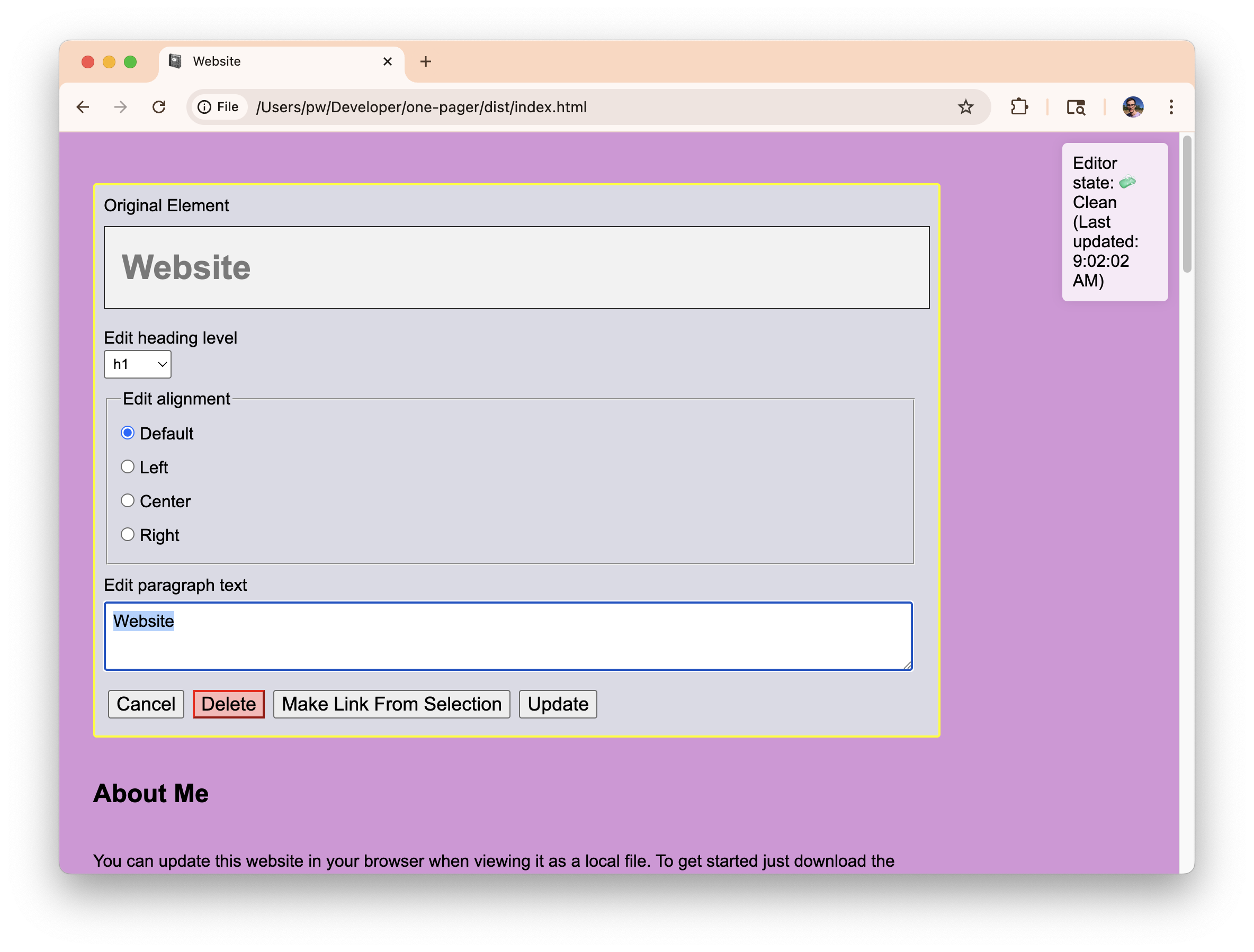Click the browser forward arrow
The height and width of the screenshot is (952, 1254).
(121, 106)
